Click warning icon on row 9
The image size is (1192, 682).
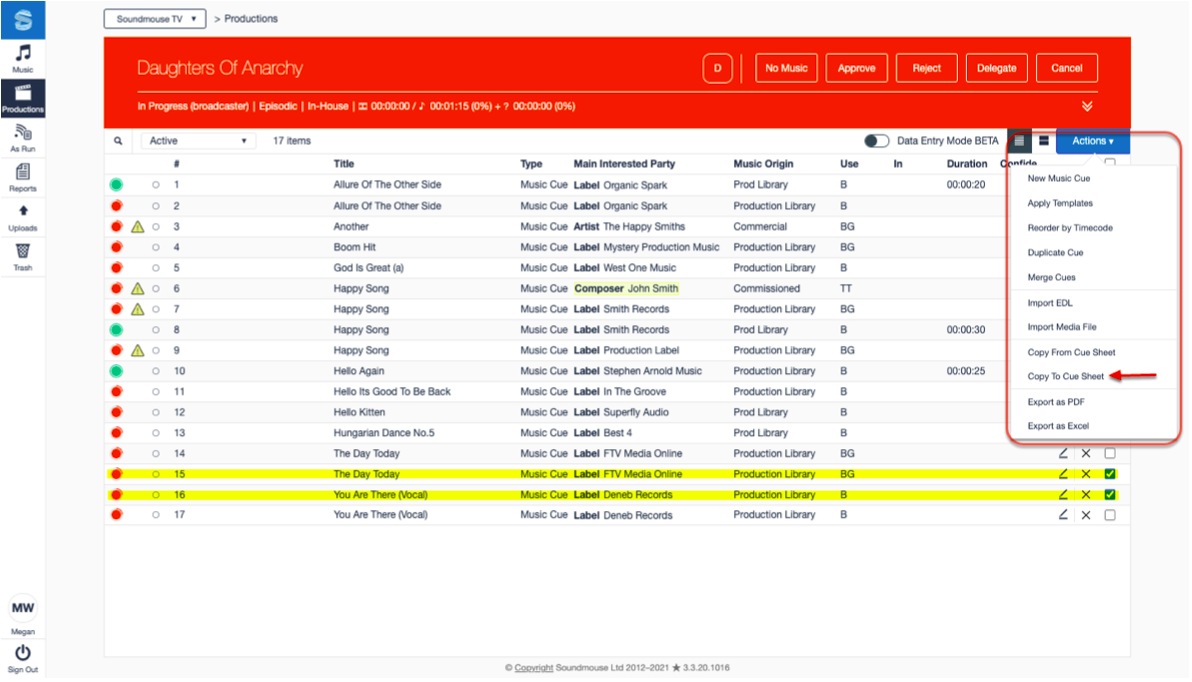[138, 351]
